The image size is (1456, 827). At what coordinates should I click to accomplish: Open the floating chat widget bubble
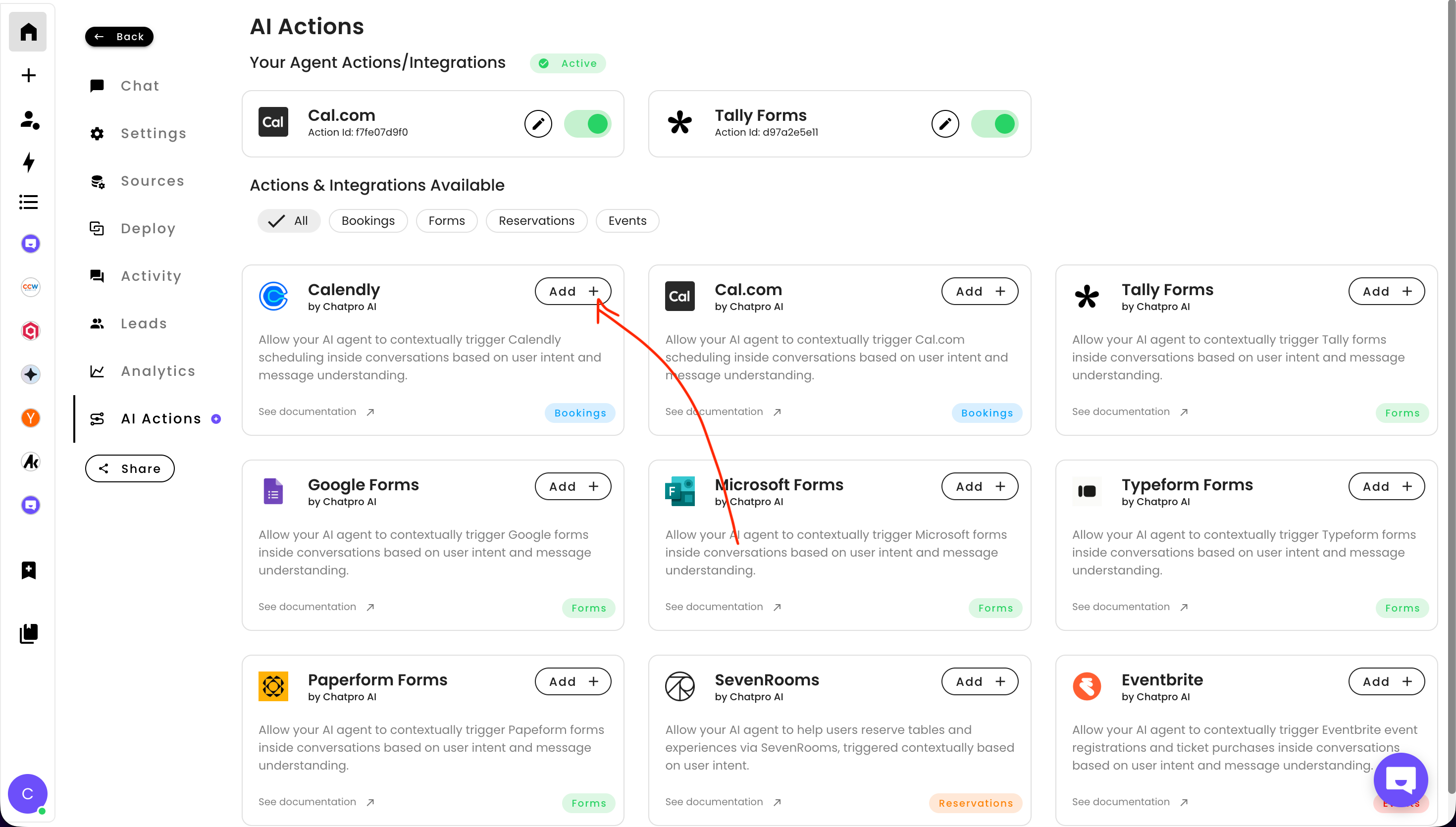coord(1400,780)
